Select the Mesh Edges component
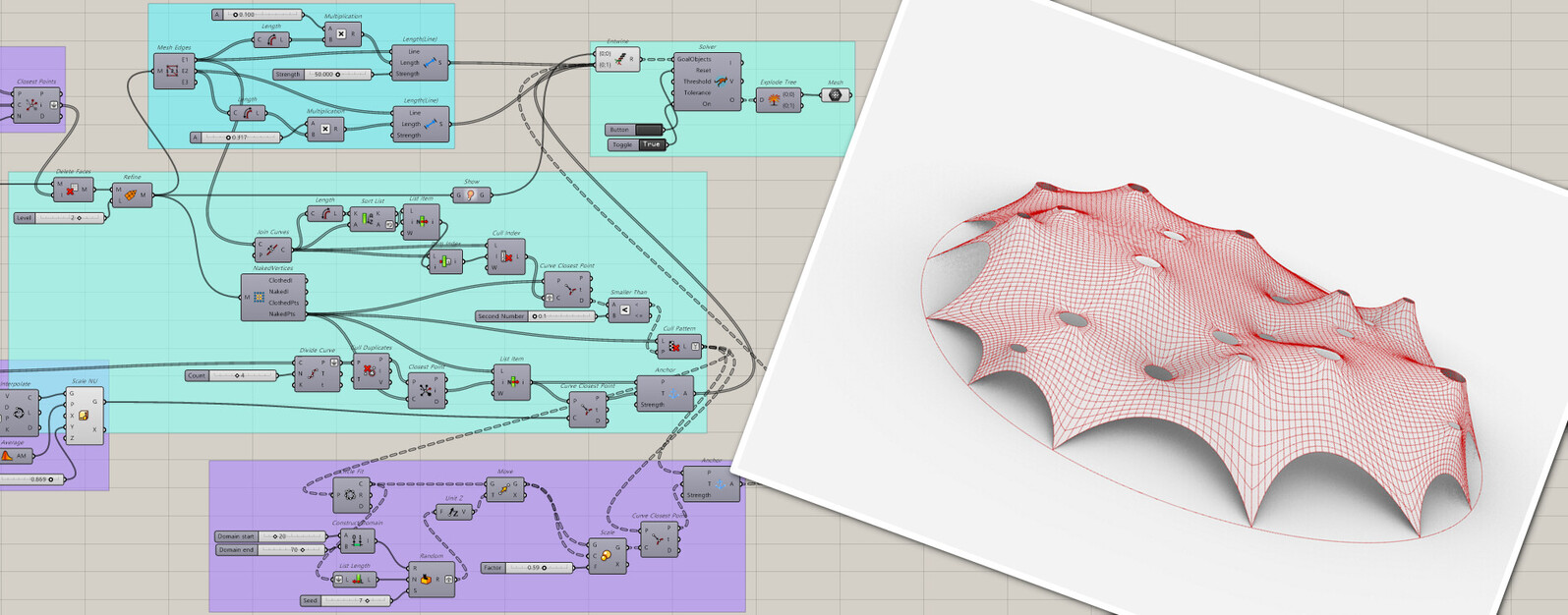1568x615 pixels. pyautogui.click(x=174, y=71)
